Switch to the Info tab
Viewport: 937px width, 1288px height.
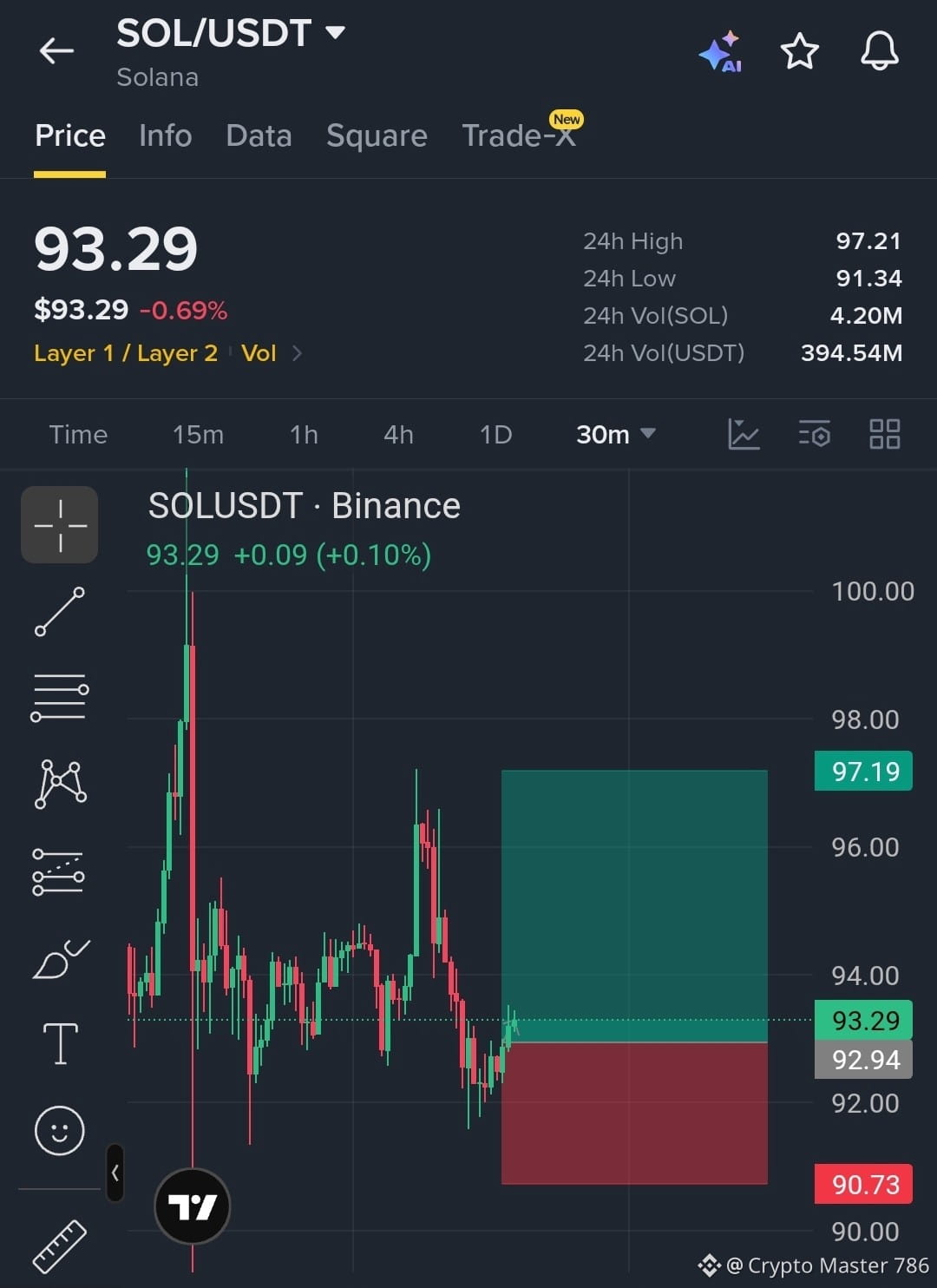tap(165, 135)
